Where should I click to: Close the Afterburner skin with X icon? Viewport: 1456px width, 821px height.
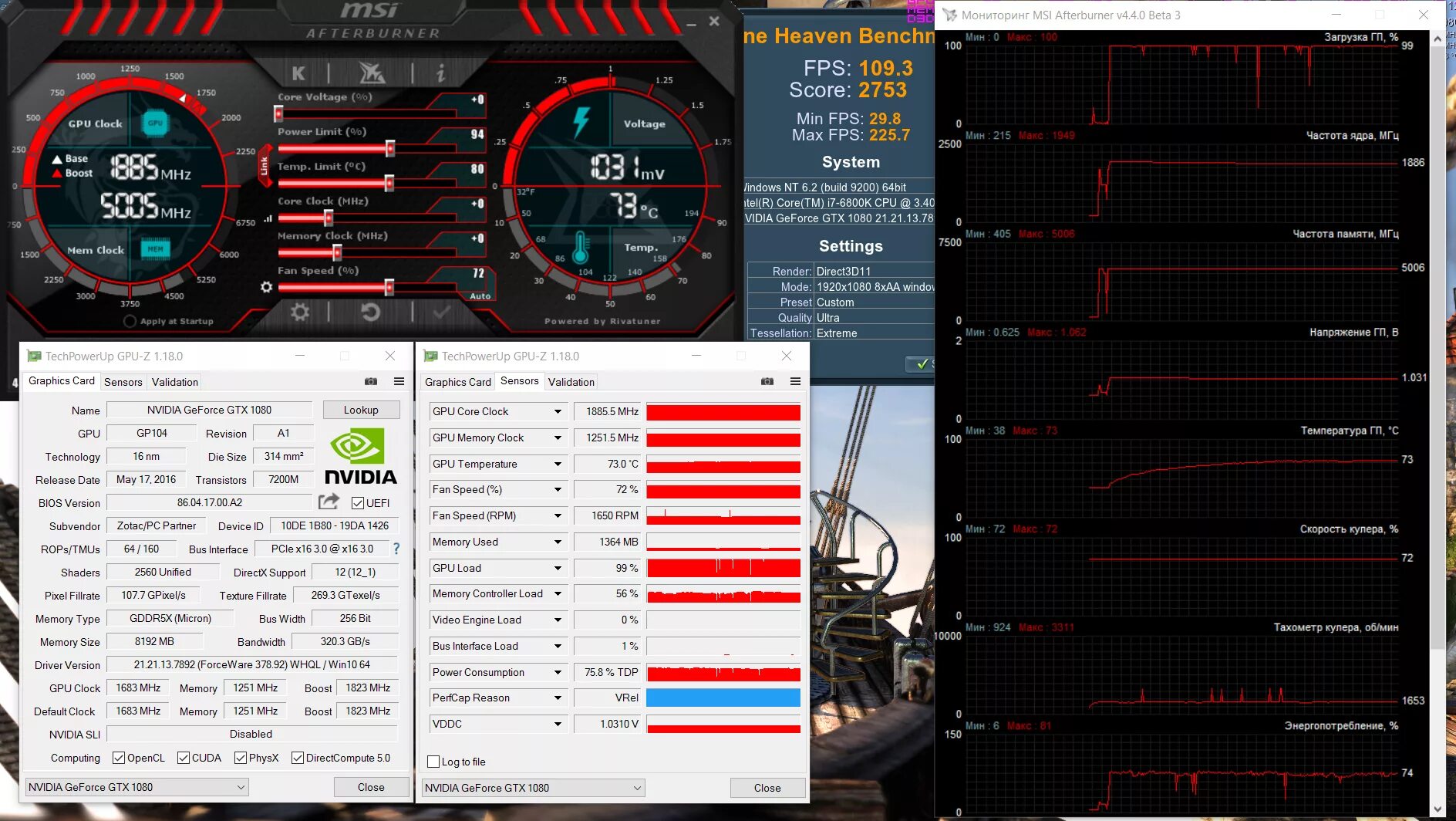pos(714,22)
